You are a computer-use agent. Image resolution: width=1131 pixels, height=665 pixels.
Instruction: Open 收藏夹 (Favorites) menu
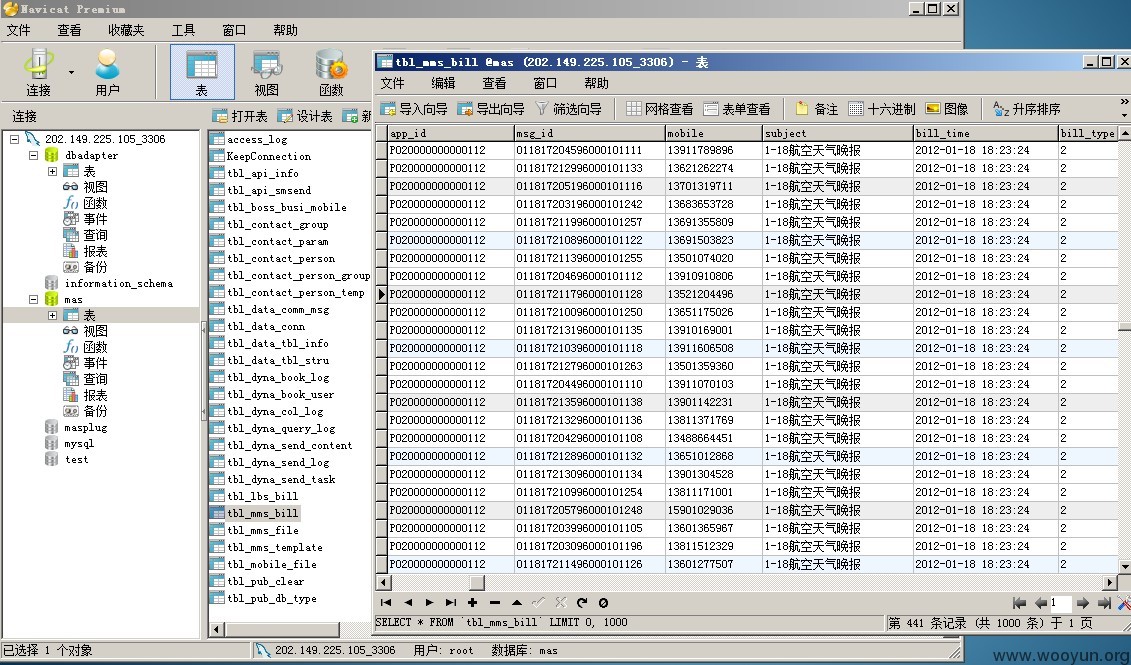point(126,30)
